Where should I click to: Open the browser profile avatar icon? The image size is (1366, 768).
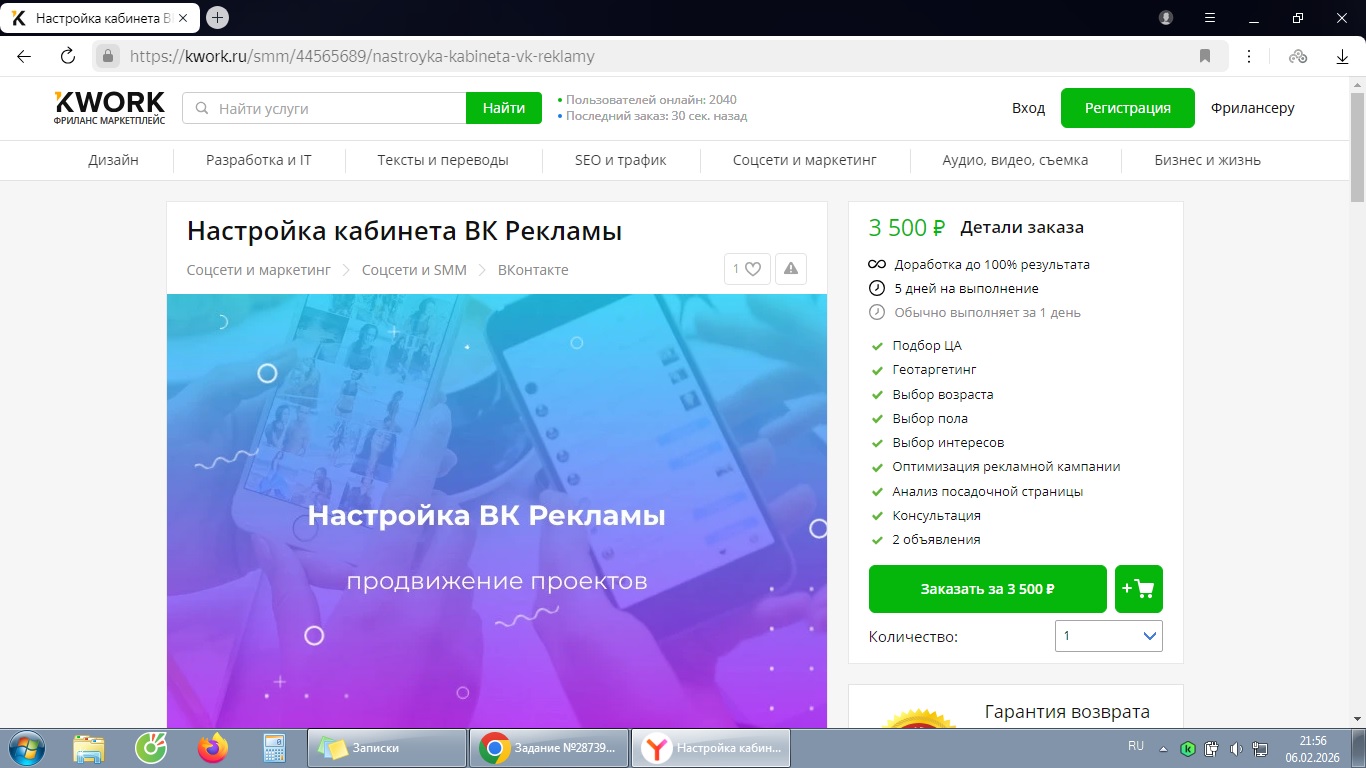1166,18
